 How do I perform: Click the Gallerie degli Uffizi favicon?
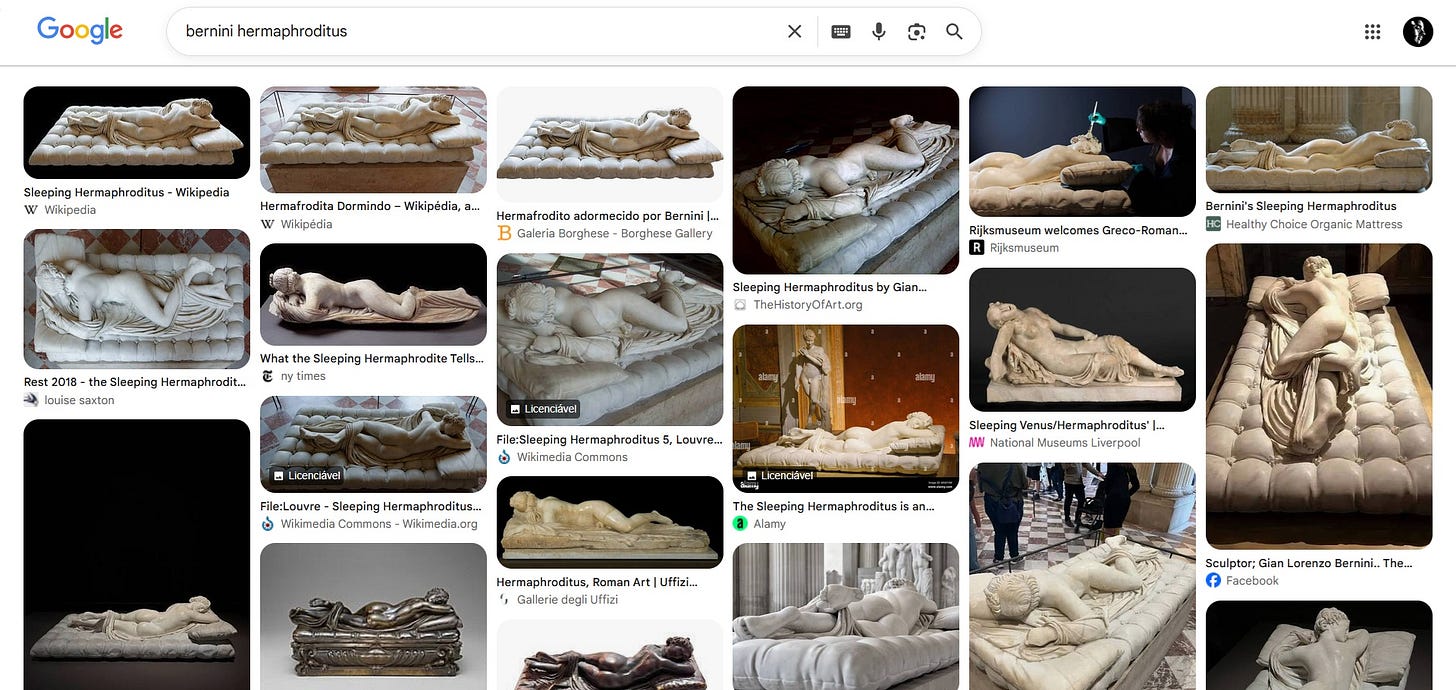tap(504, 599)
